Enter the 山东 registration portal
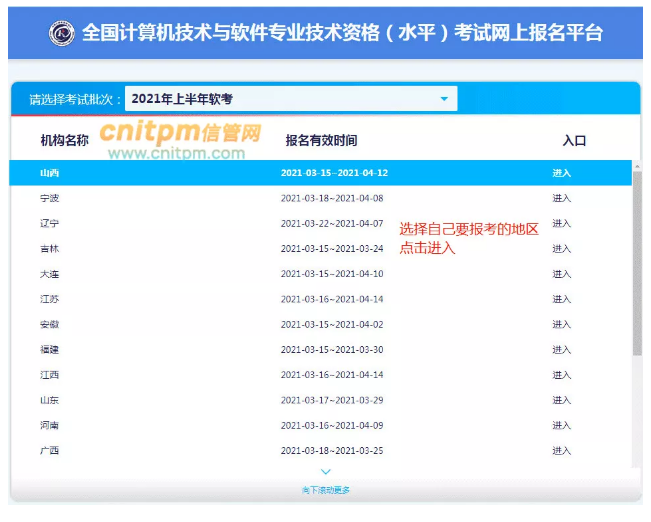 (562, 400)
